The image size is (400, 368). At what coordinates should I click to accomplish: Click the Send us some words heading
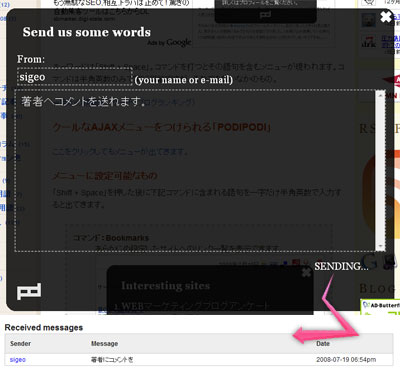click(x=87, y=32)
